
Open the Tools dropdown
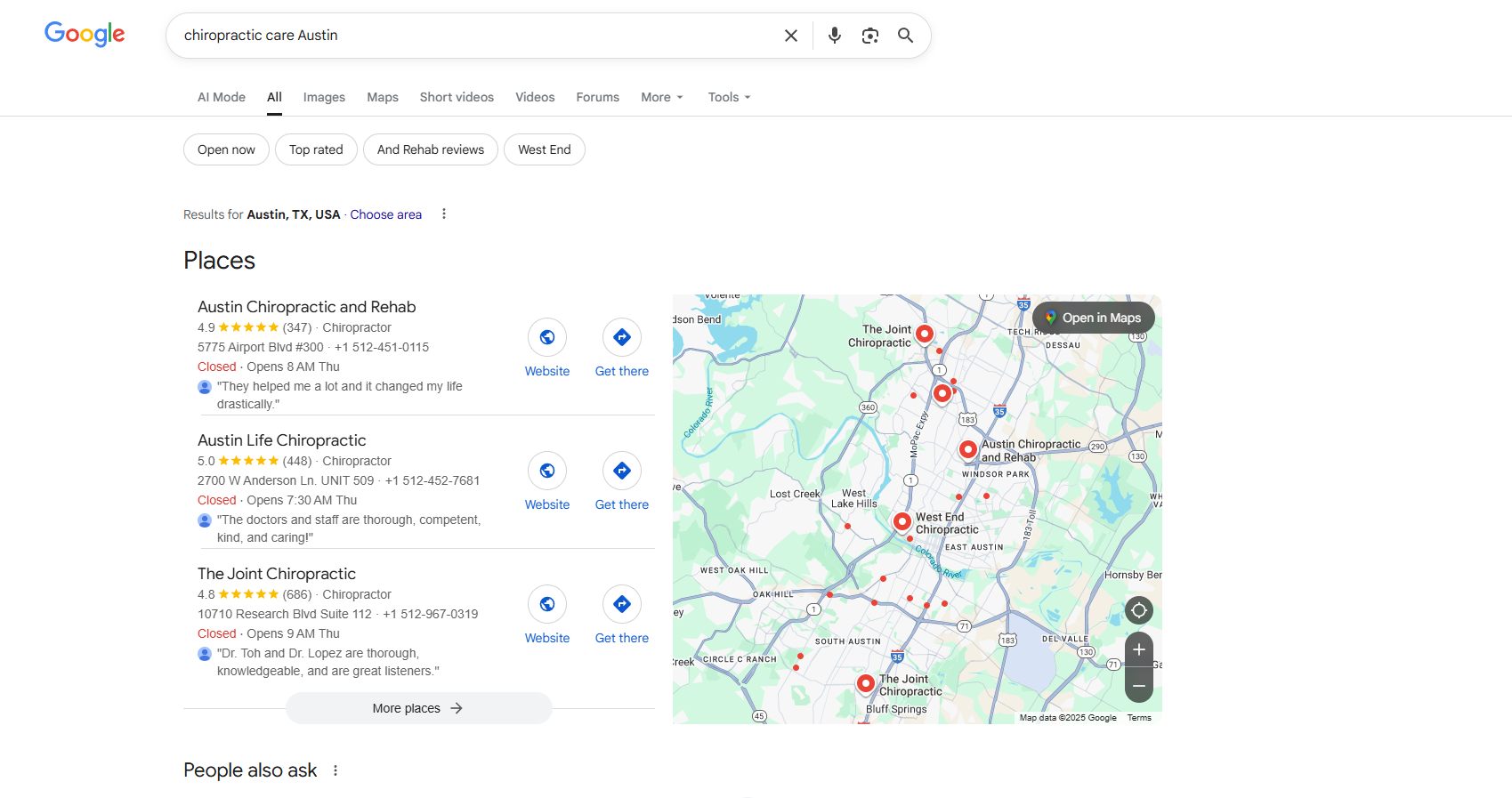click(x=729, y=97)
